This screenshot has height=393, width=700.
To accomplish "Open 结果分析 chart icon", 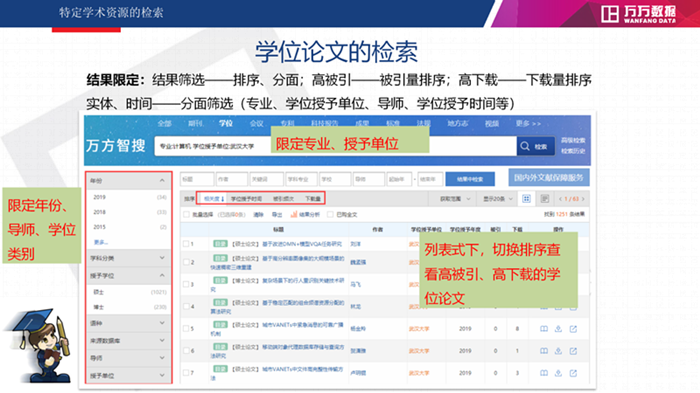I will click(x=294, y=215).
